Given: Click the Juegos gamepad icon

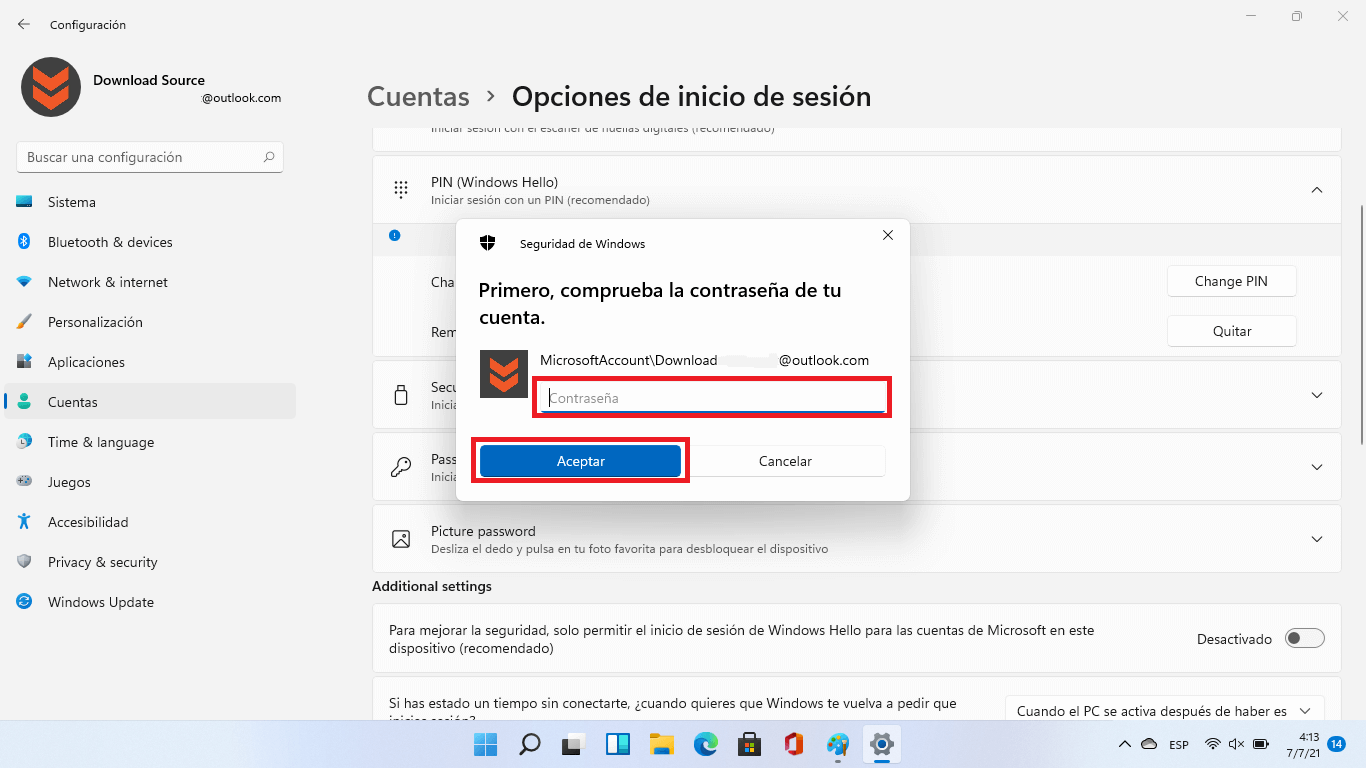Looking at the screenshot, I should tap(24, 482).
